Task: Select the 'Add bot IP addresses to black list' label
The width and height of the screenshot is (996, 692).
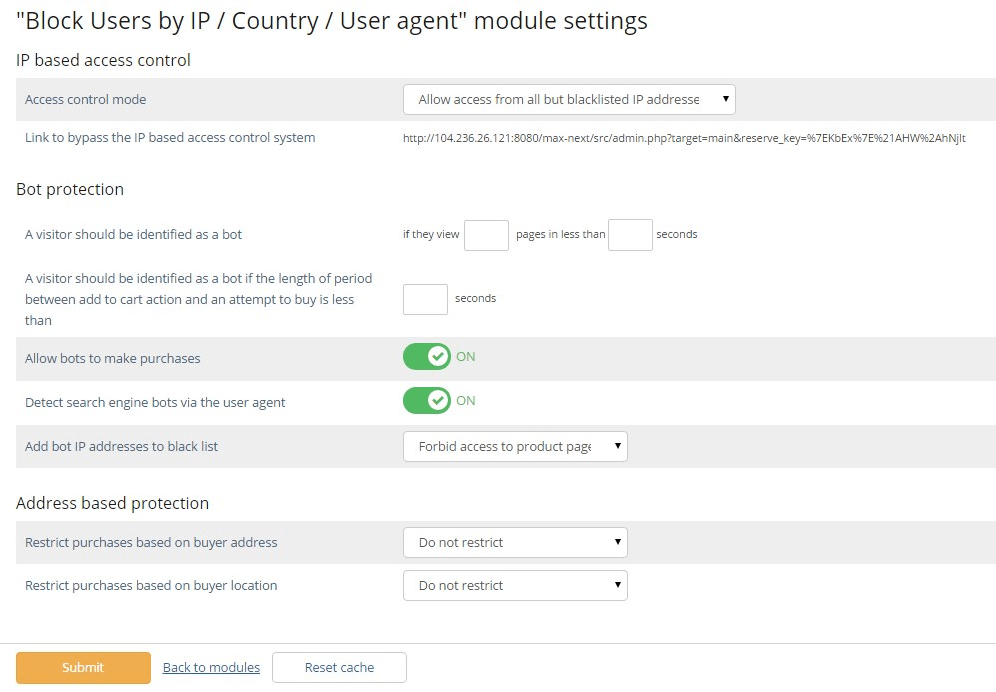Action: 121,447
